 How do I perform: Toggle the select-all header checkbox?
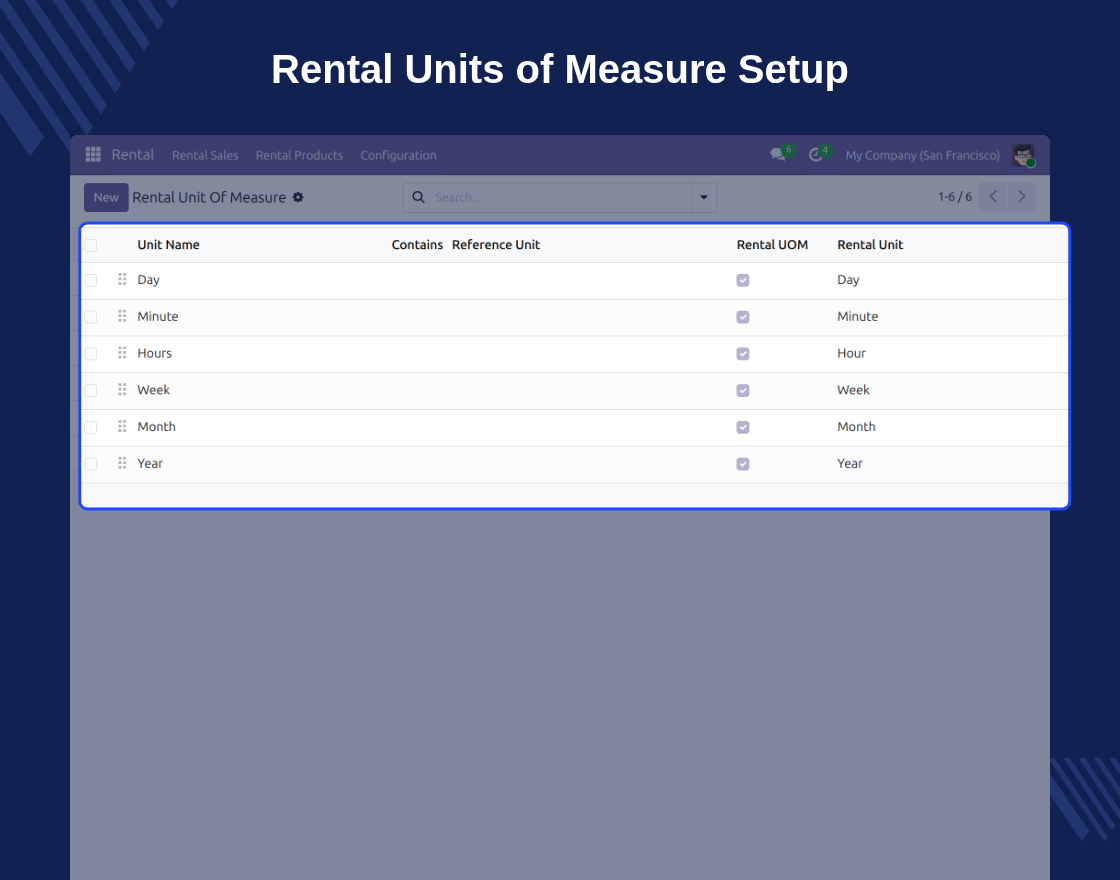[x=91, y=246]
